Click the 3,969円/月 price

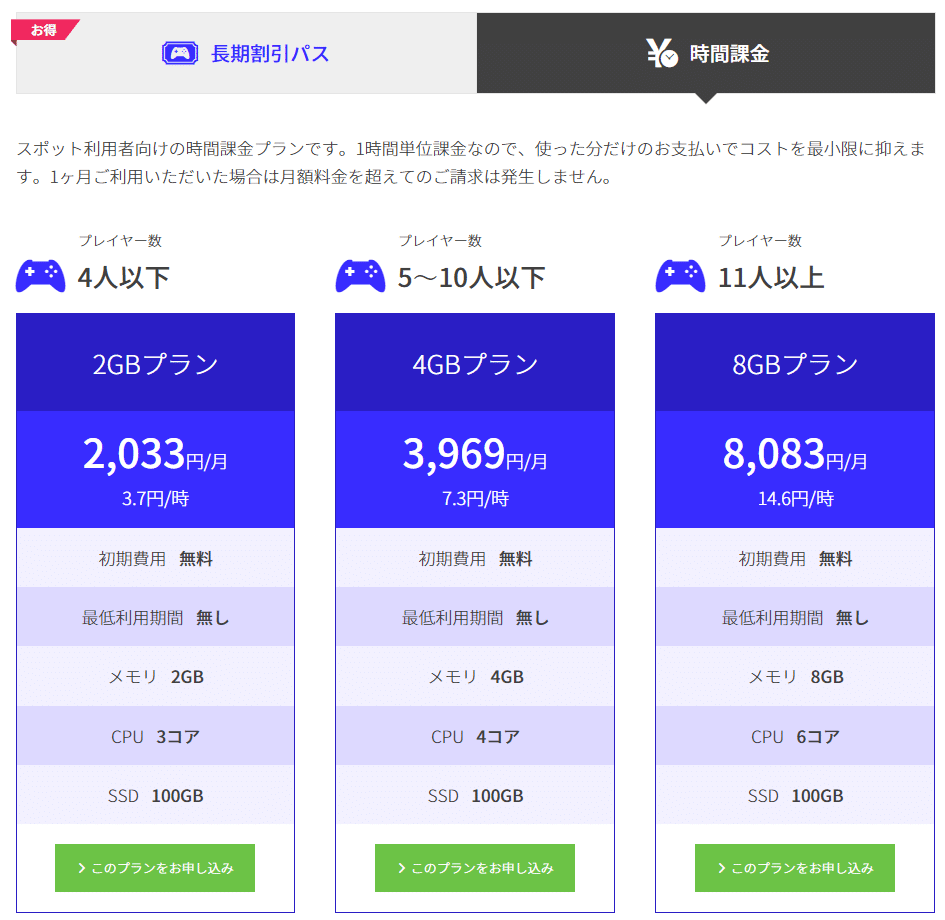click(475, 454)
